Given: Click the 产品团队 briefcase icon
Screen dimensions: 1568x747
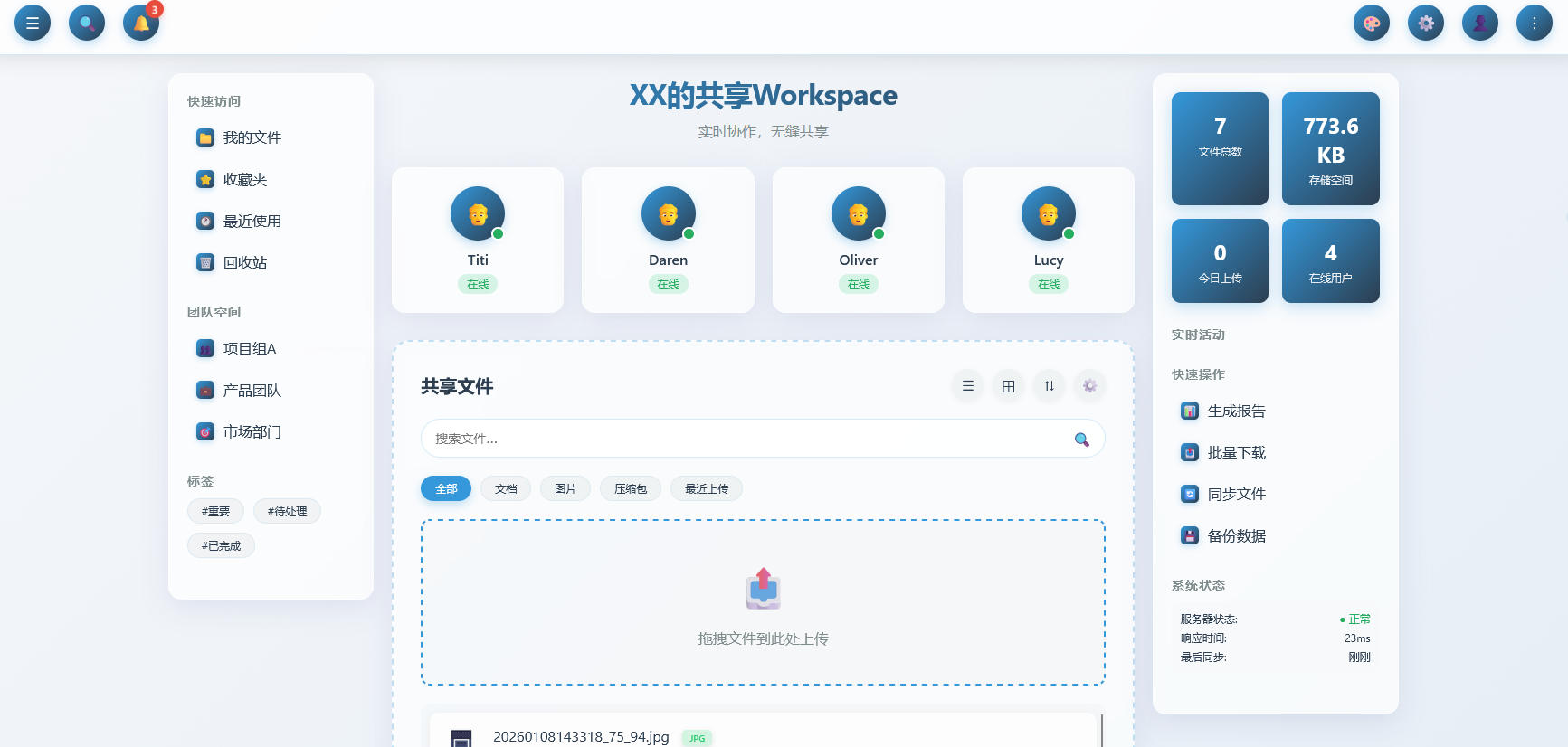Looking at the screenshot, I should coord(205,390).
